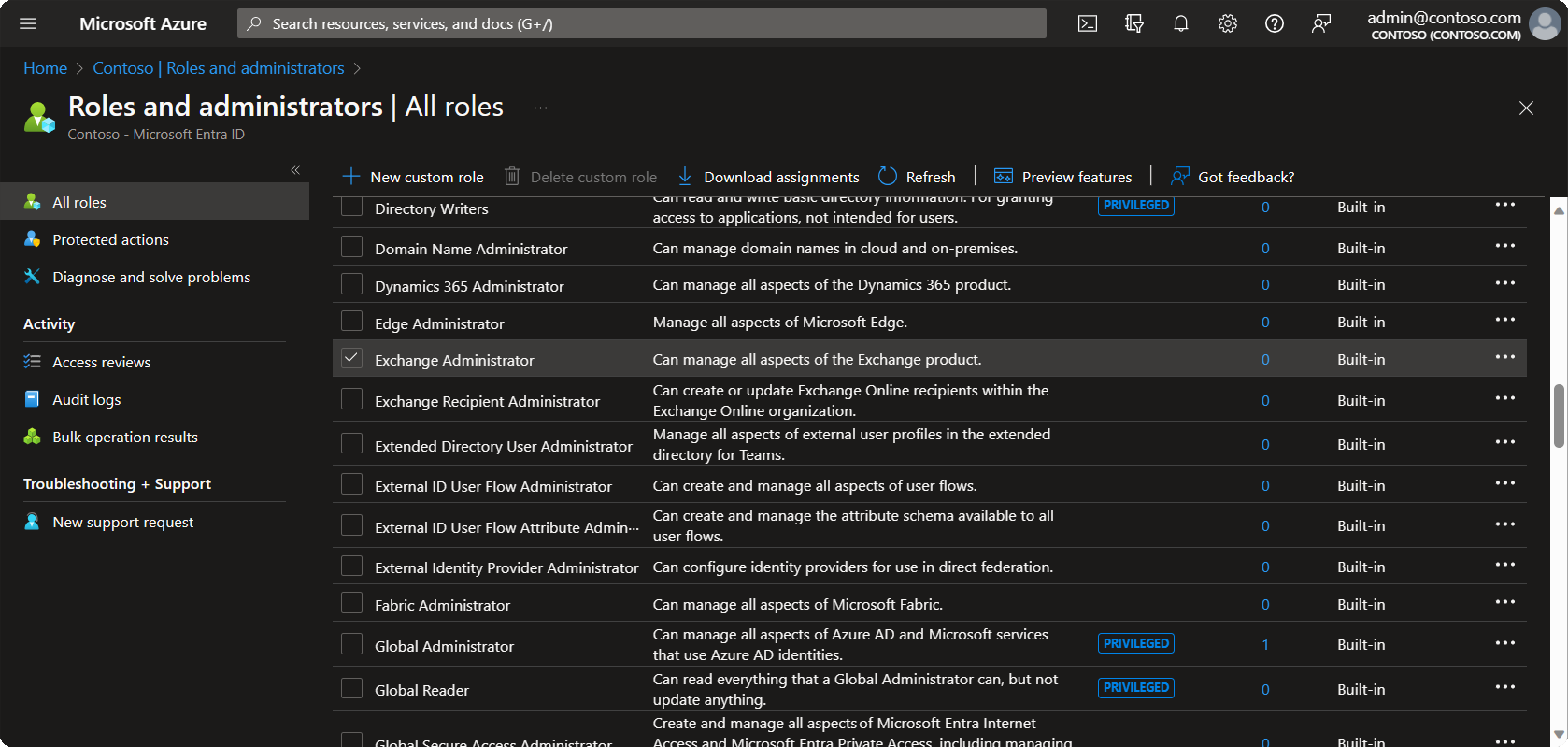Open ellipsis menu for External ID User Flow Administrator

[1504, 483]
